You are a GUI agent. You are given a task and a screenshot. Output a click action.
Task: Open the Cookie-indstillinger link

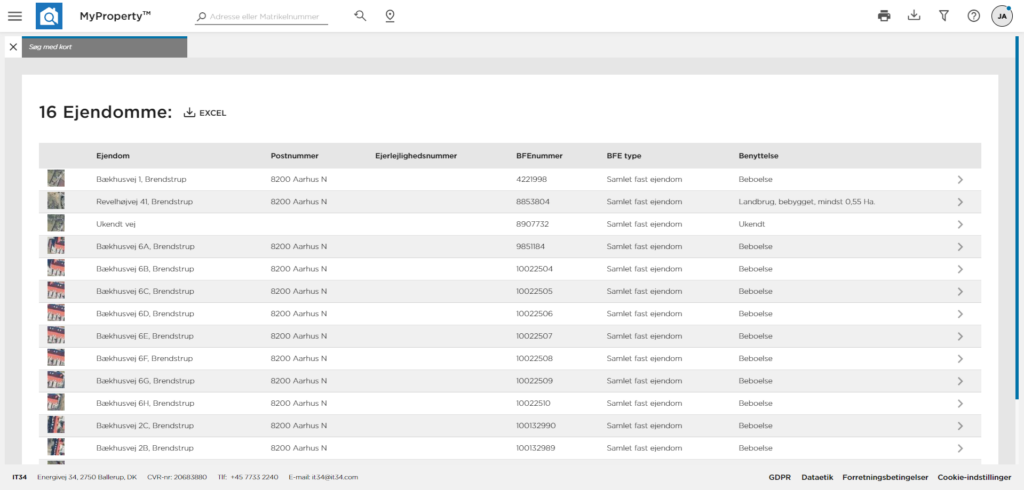976,477
